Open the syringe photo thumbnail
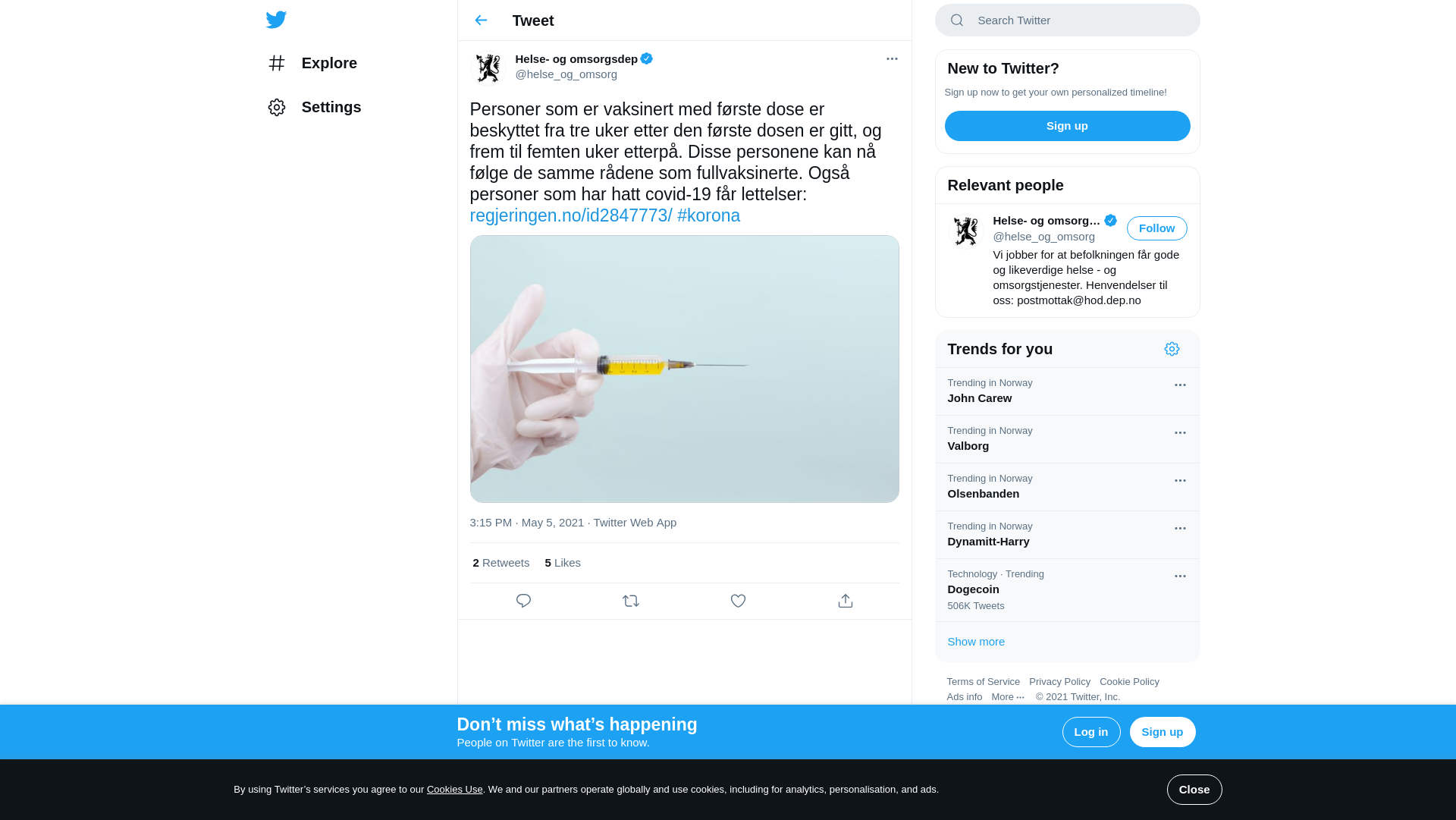The width and height of the screenshot is (1456, 820). tap(684, 369)
